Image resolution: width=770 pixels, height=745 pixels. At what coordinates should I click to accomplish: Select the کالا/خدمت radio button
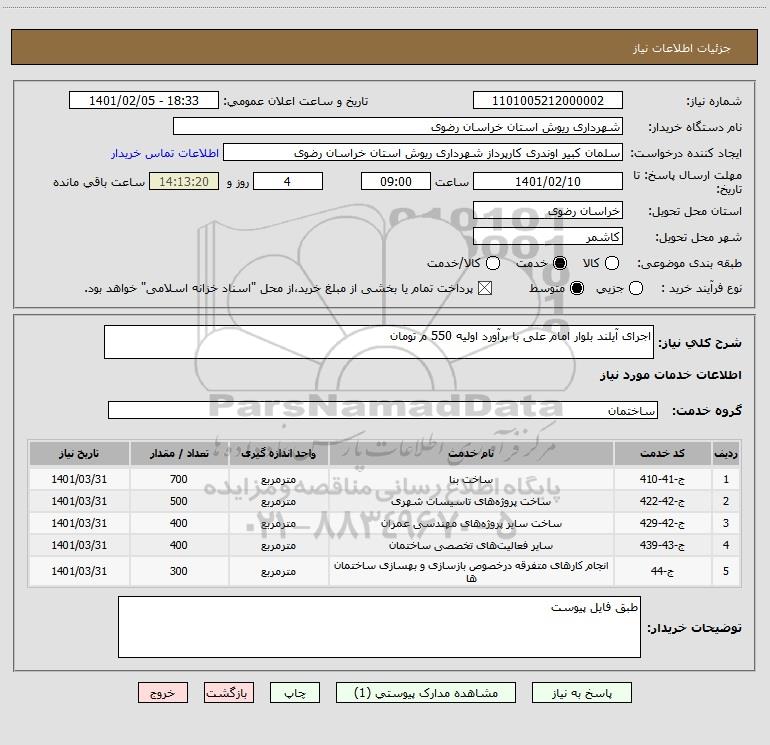[493, 263]
